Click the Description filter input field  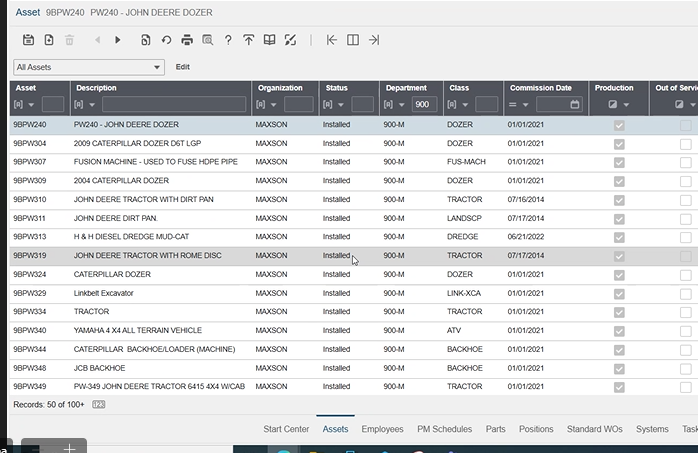pyautogui.click(x=174, y=104)
